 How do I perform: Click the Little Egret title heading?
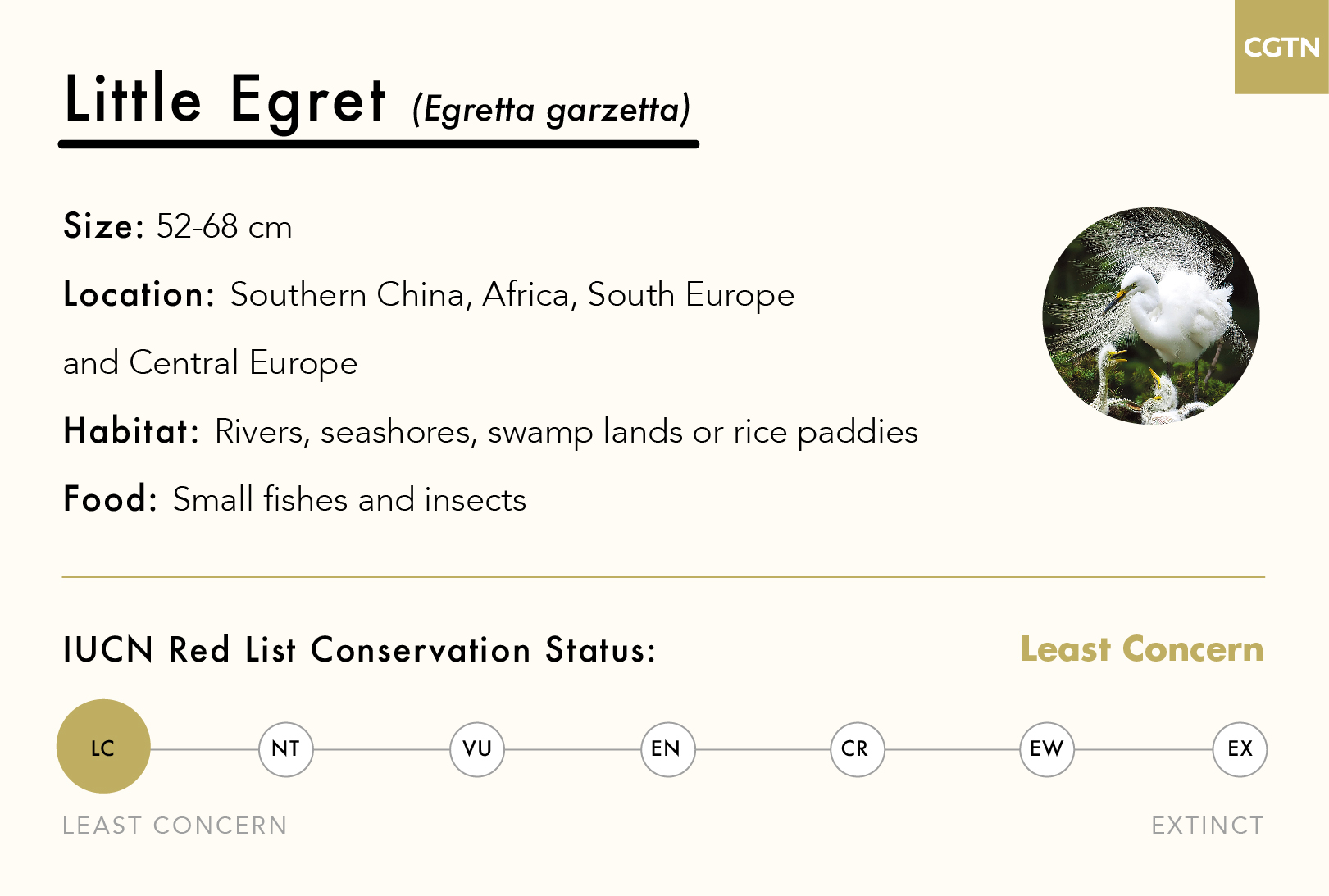[x=225, y=100]
